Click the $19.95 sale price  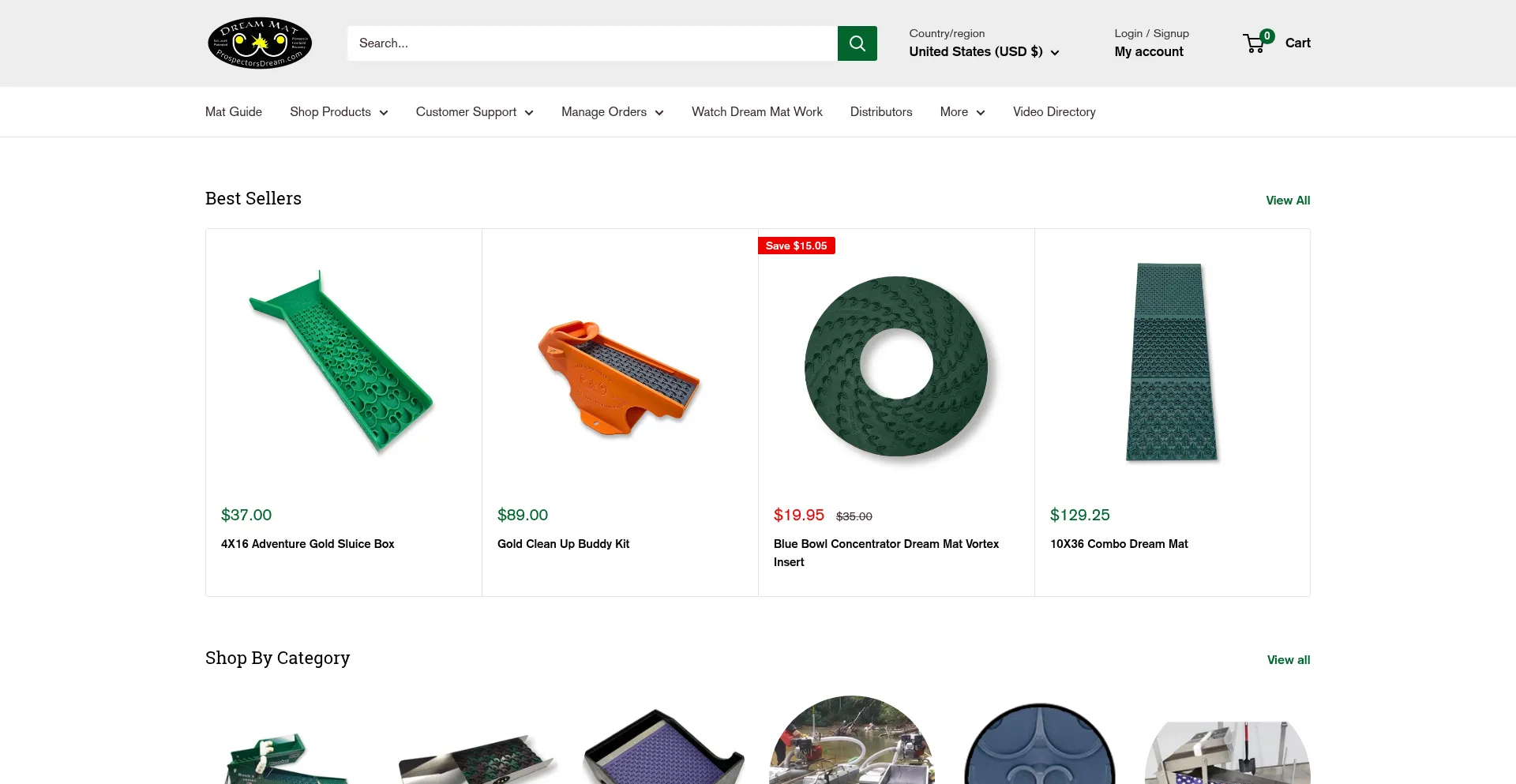[799, 515]
